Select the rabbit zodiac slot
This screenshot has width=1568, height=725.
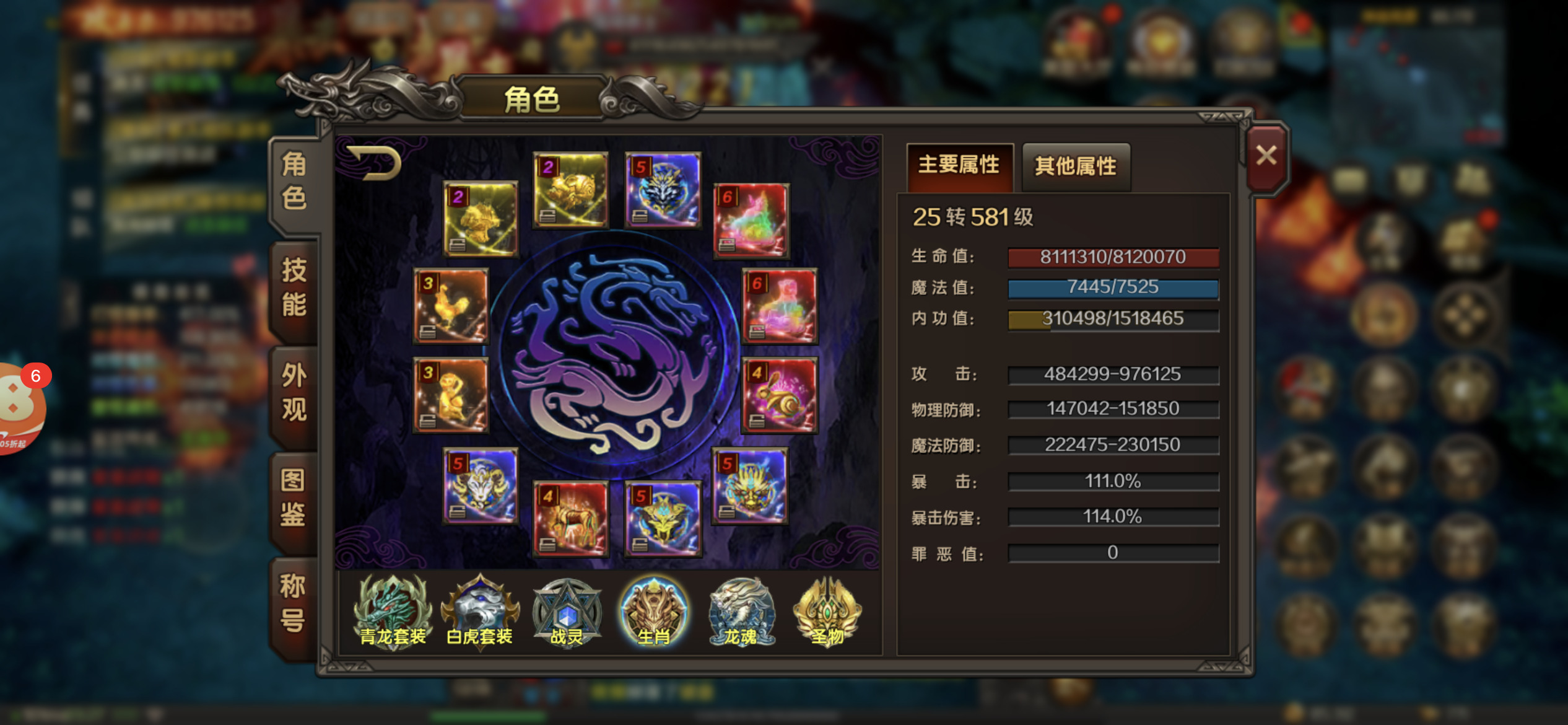coord(780,395)
